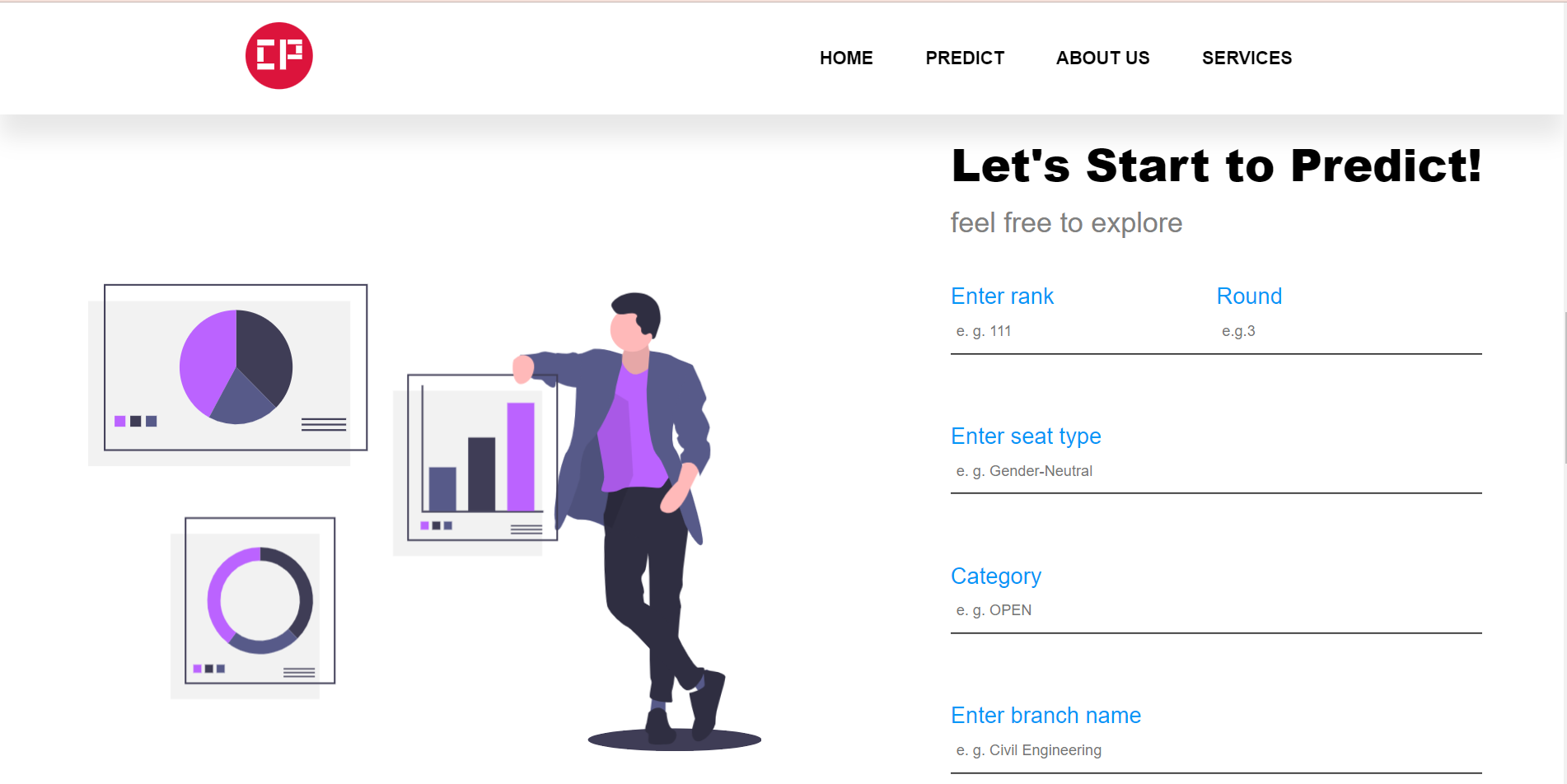The height and width of the screenshot is (784, 1567).
Task: Click the donut chart illustration
Action: point(260,602)
